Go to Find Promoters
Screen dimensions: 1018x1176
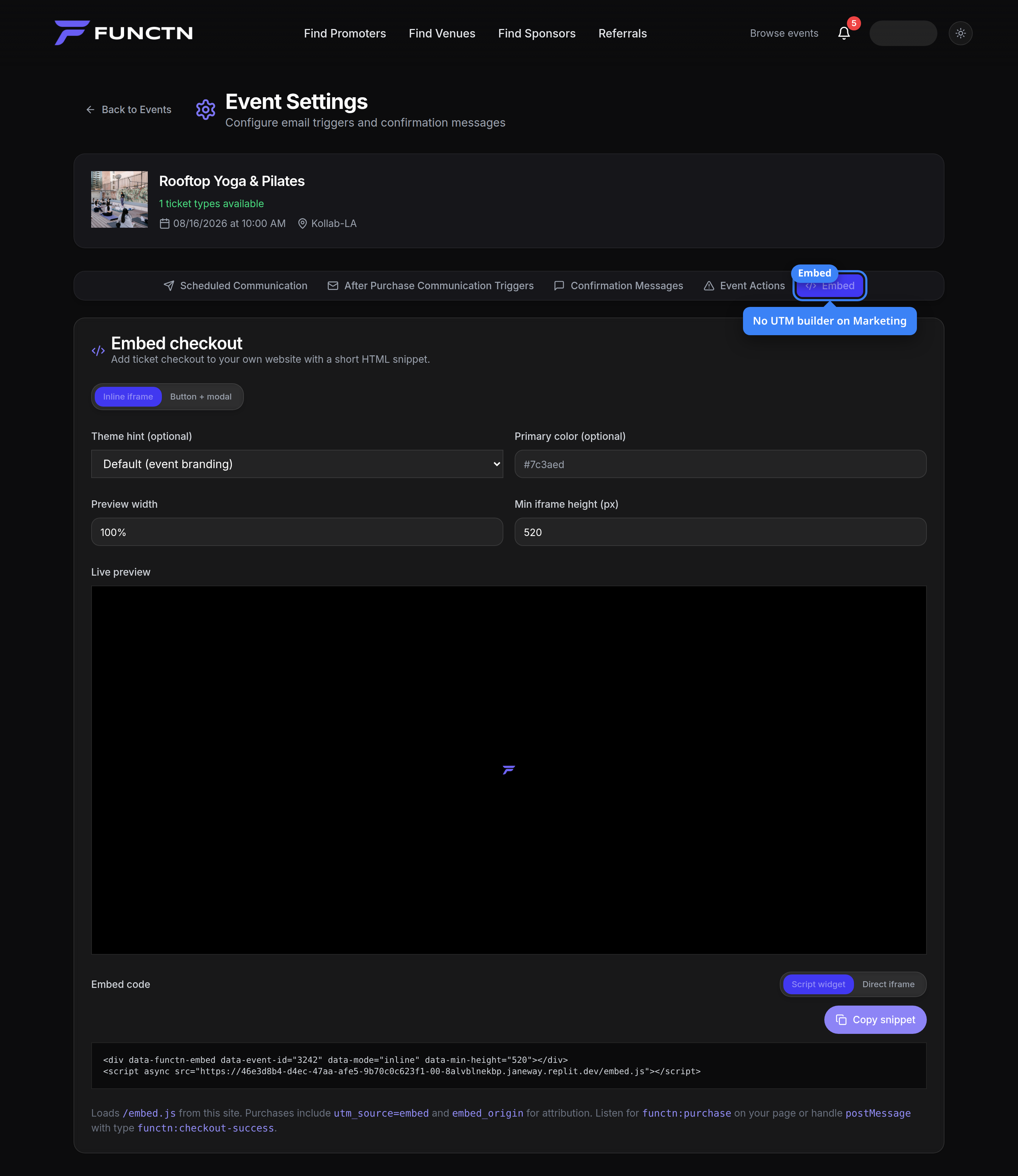click(345, 34)
